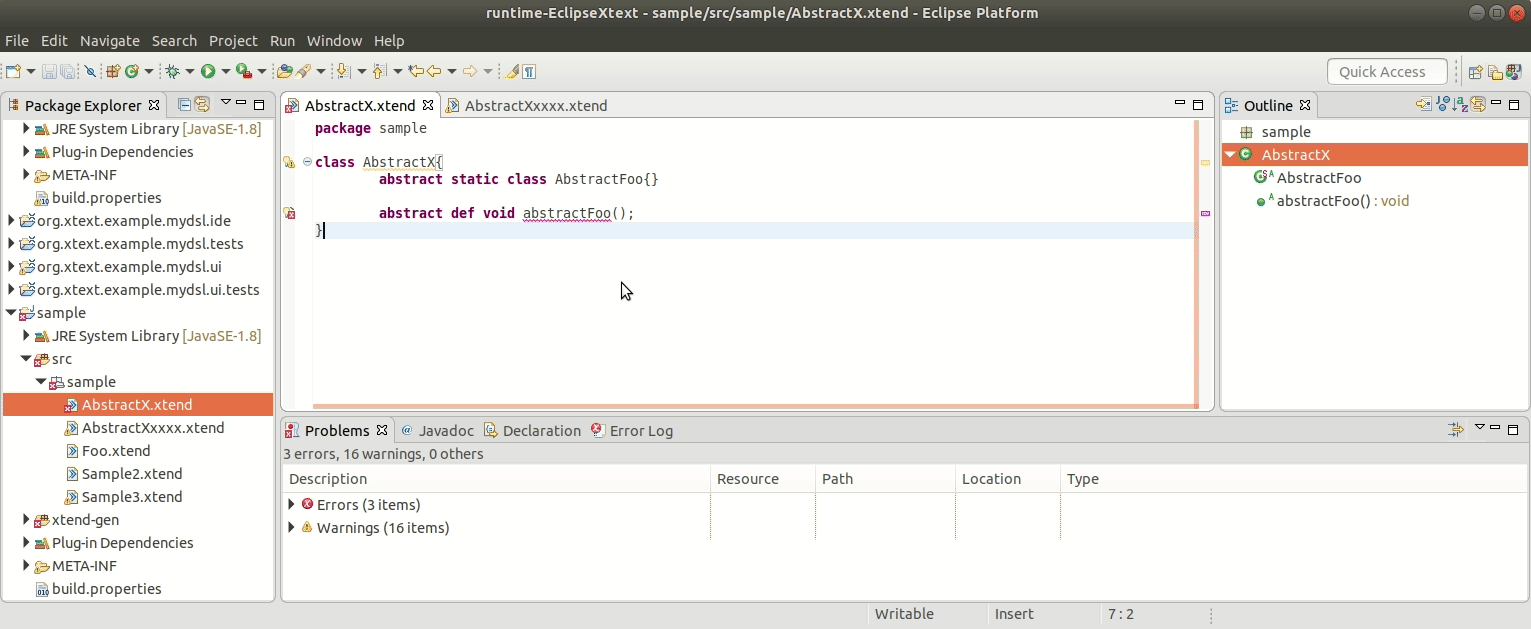Select AbstractFoo class in Outline

[1319, 178]
